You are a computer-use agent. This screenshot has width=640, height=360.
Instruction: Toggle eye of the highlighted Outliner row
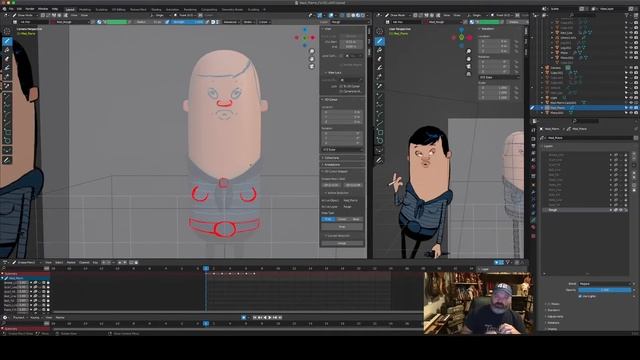pyautogui.click(x=631, y=108)
